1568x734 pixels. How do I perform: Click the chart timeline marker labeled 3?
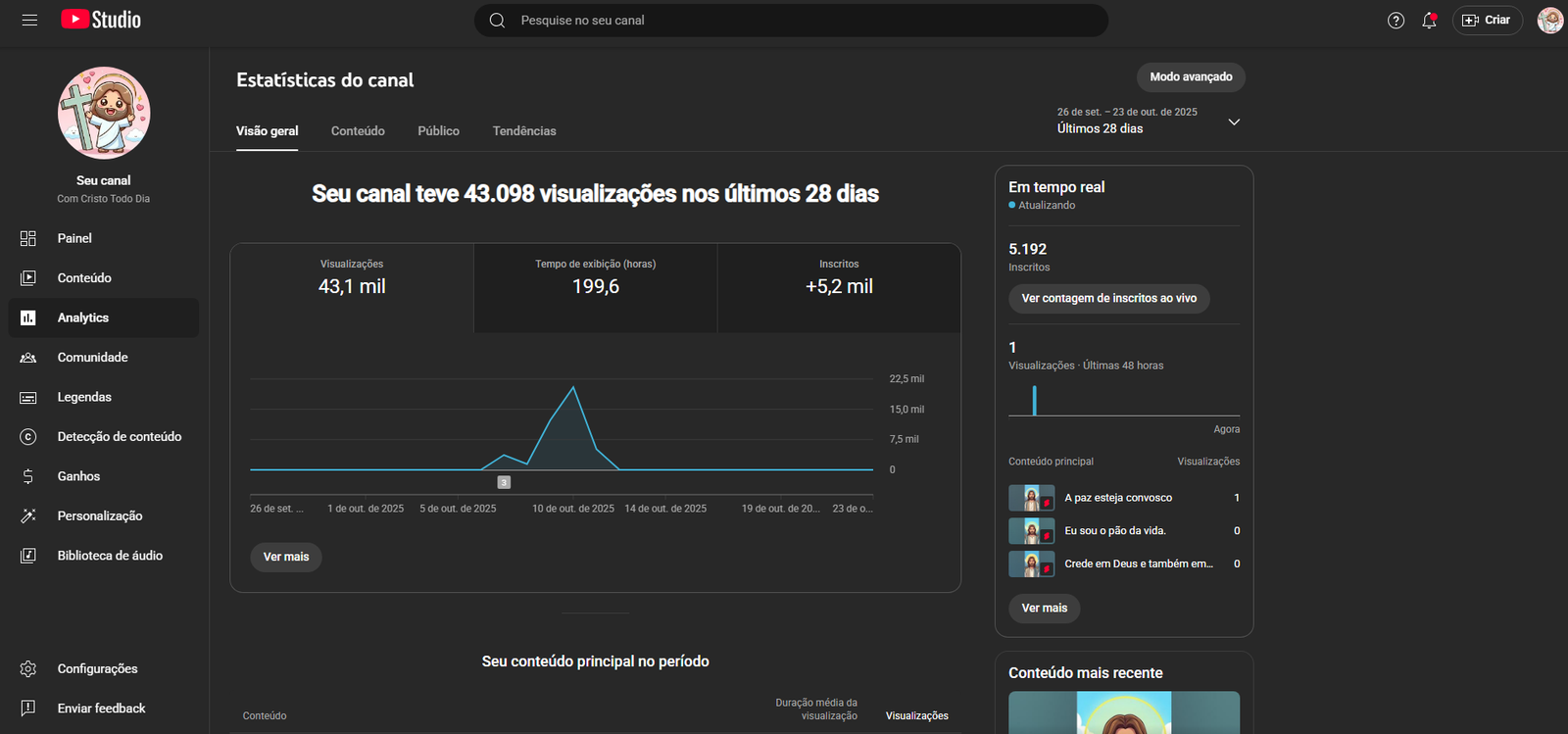(x=504, y=482)
